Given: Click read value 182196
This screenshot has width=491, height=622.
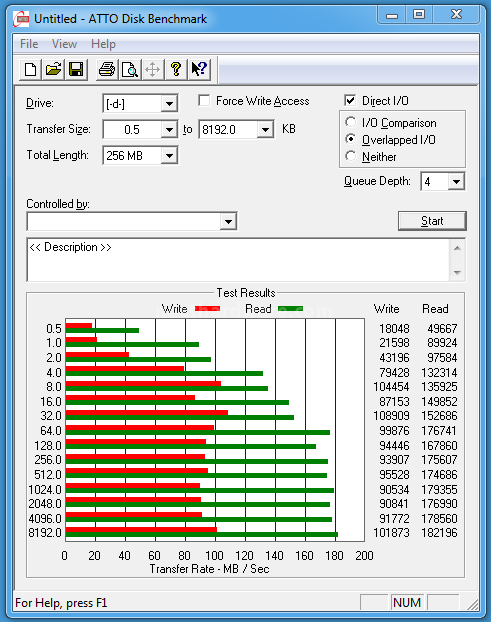Looking at the screenshot, I should (x=439, y=533).
